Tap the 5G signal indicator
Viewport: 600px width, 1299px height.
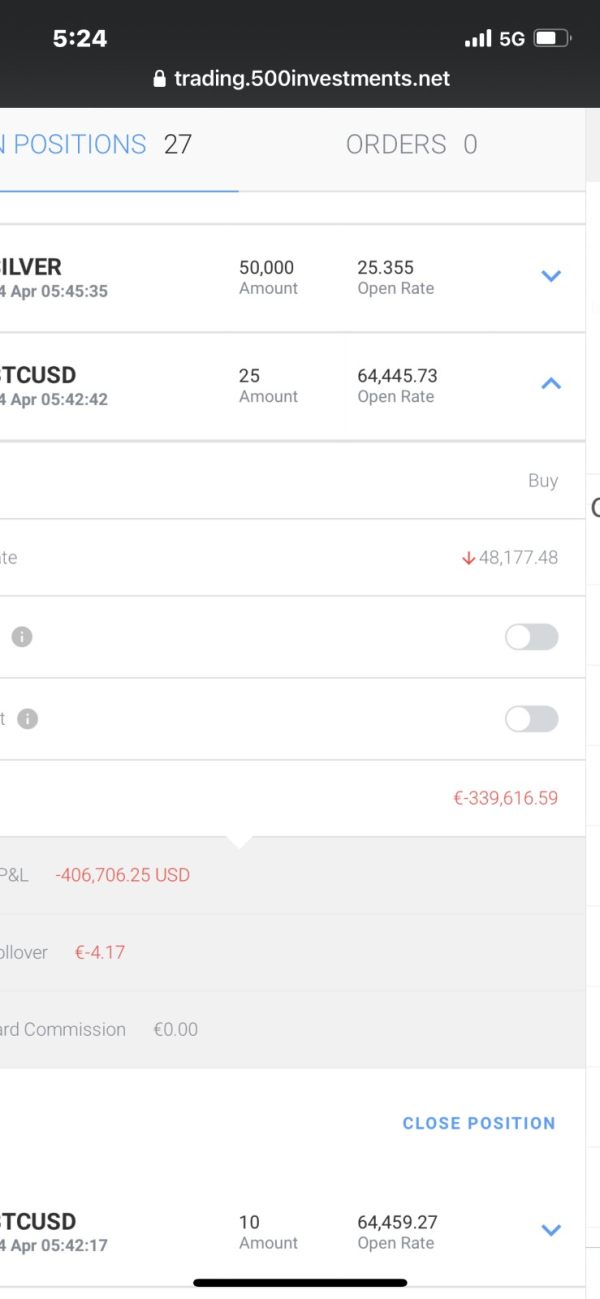pos(512,39)
